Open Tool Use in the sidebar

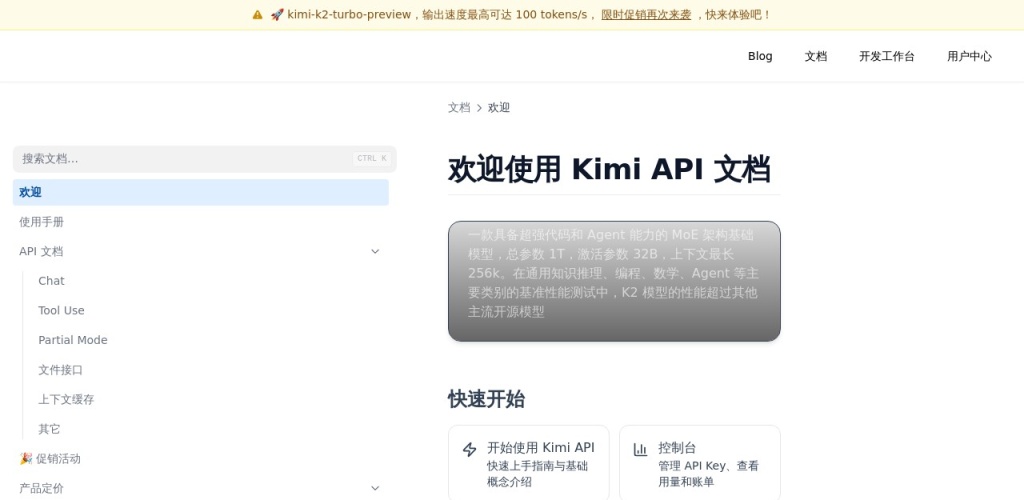tap(61, 311)
